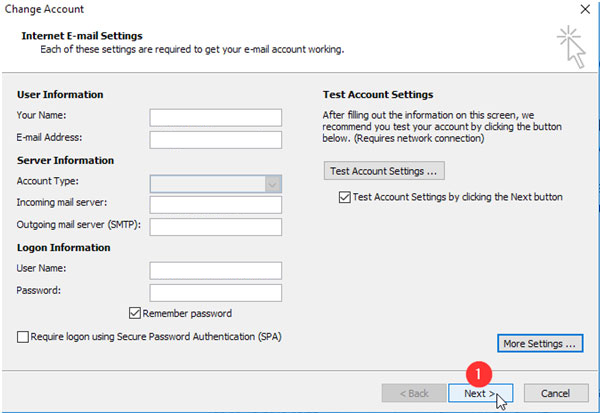Close the Change Account dialog
The height and width of the screenshot is (413, 600).
[x=585, y=9]
